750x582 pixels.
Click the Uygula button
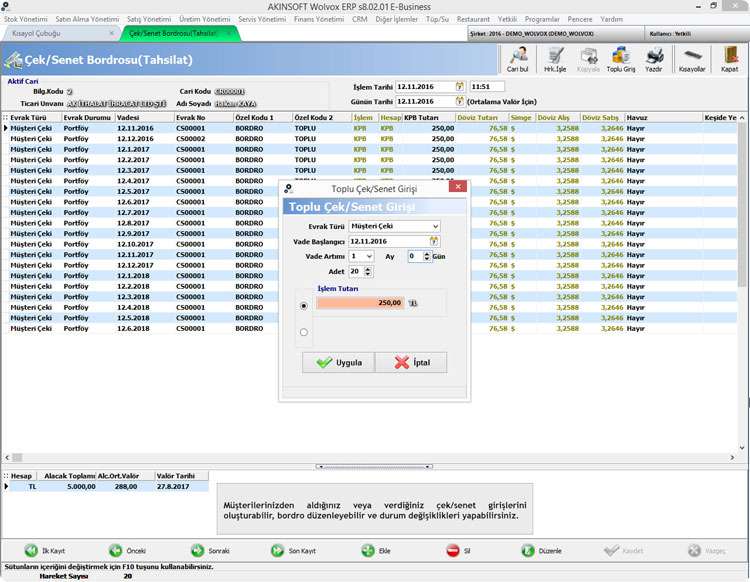(339, 362)
